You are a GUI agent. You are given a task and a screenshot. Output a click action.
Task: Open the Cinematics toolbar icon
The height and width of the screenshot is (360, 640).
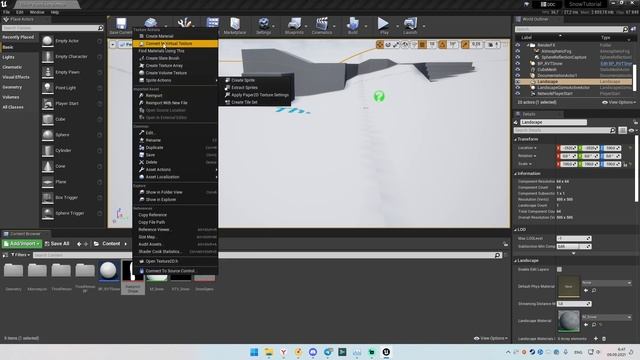pos(322,24)
